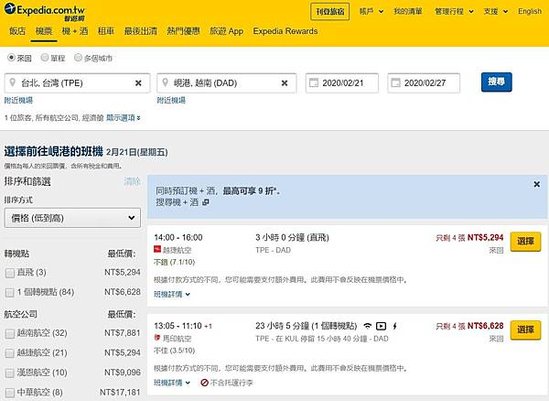The width and height of the screenshot is (549, 401).
Task: Click the 搜尋機 + 酒 link in banner
Action: pyautogui.click(x=177, y=202)
